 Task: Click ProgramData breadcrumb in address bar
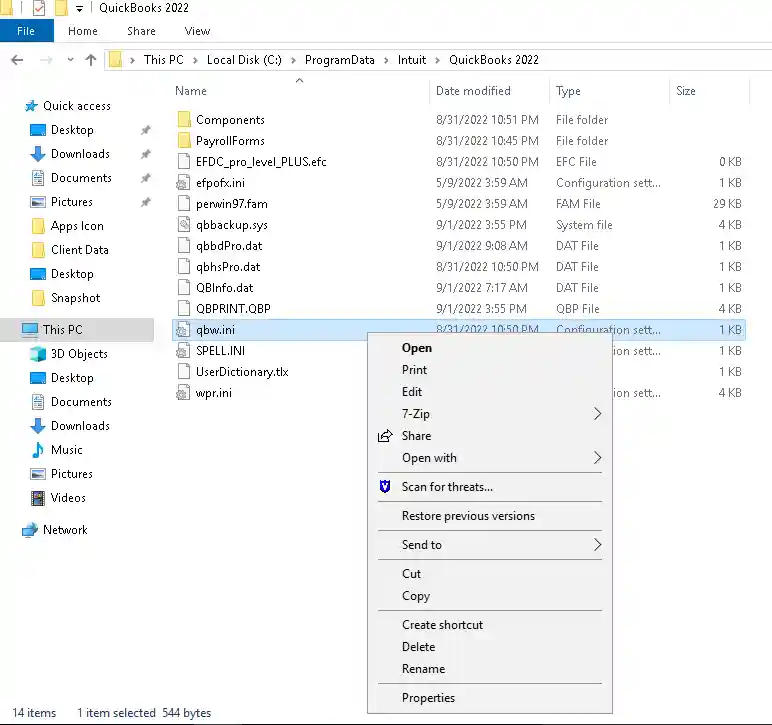[x=340, y=60]
